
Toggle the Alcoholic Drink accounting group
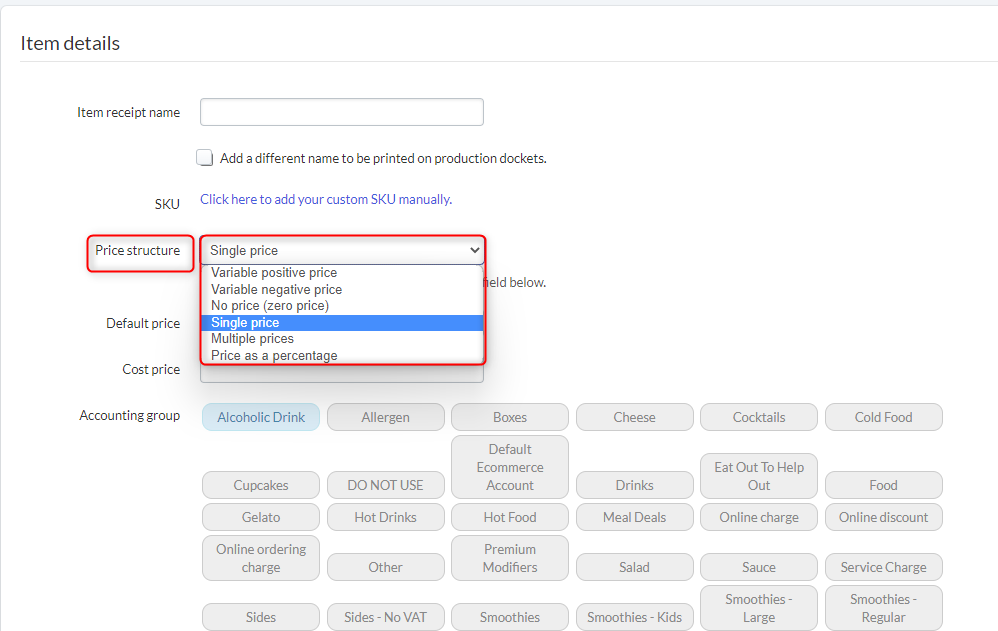tap(261, 417)
